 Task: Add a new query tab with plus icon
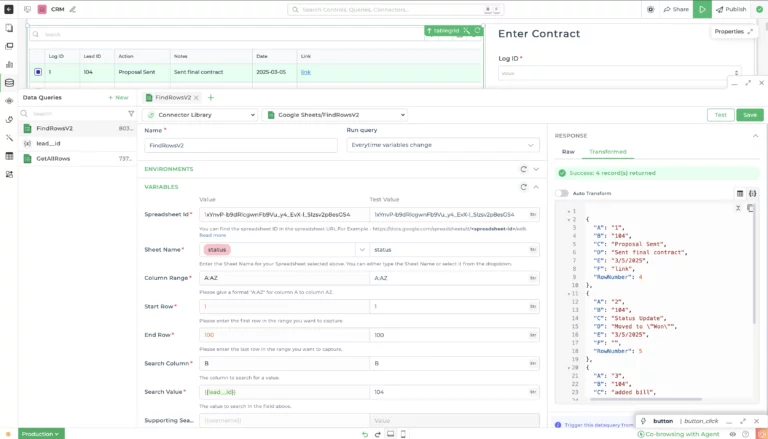tap(211, 98)
